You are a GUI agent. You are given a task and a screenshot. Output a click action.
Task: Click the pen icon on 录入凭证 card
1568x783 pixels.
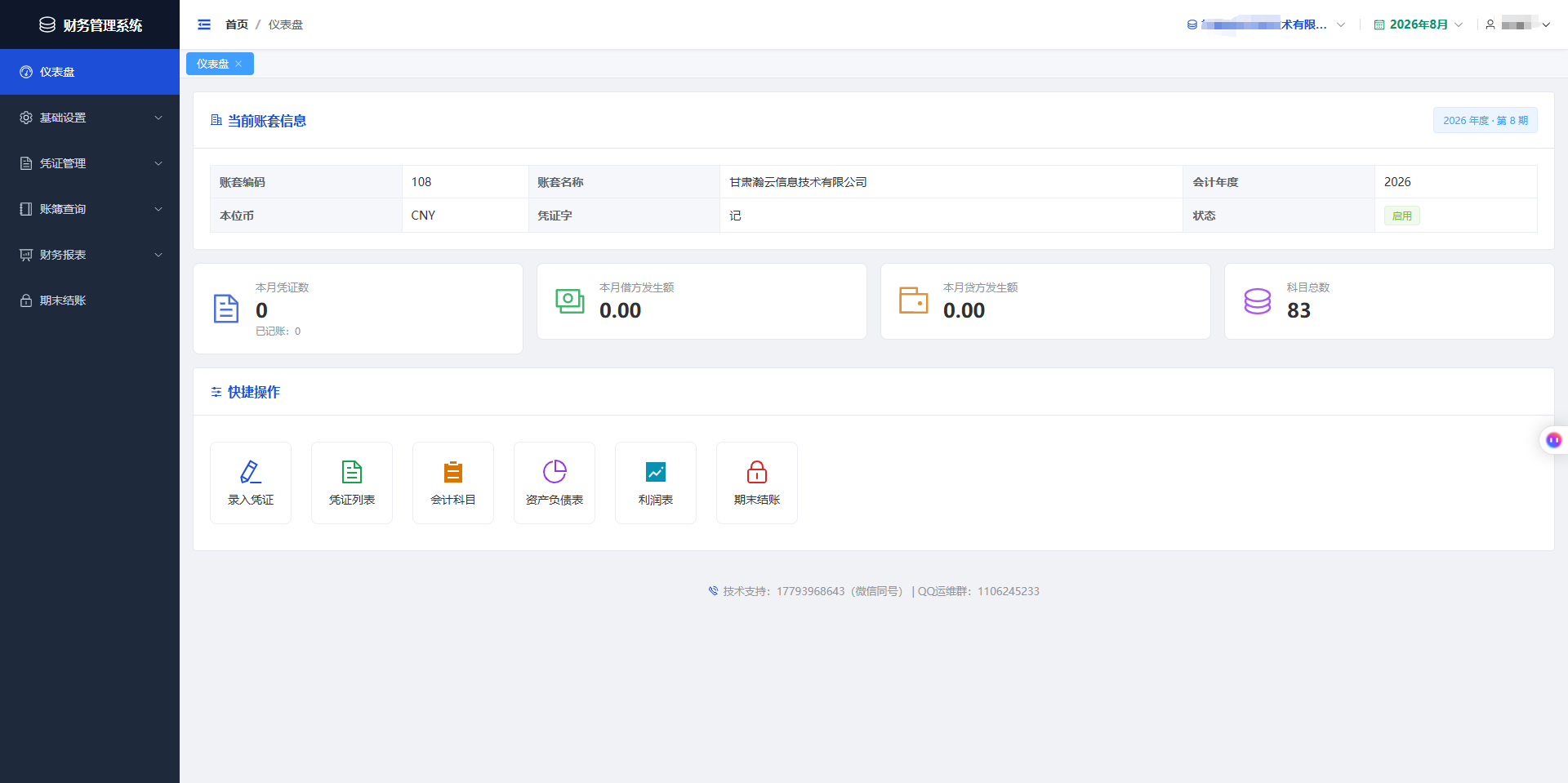click(251, 471)
